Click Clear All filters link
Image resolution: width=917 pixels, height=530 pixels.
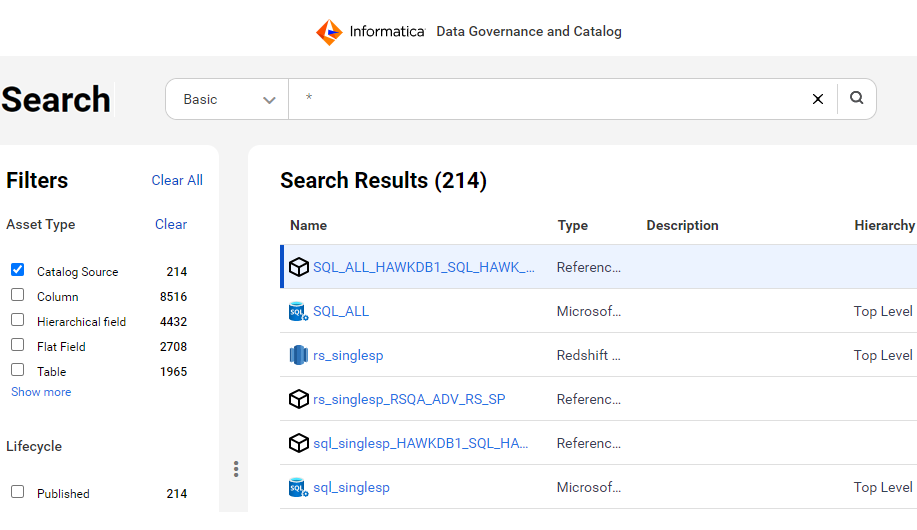pyautogui.click(x=177, y=180)
